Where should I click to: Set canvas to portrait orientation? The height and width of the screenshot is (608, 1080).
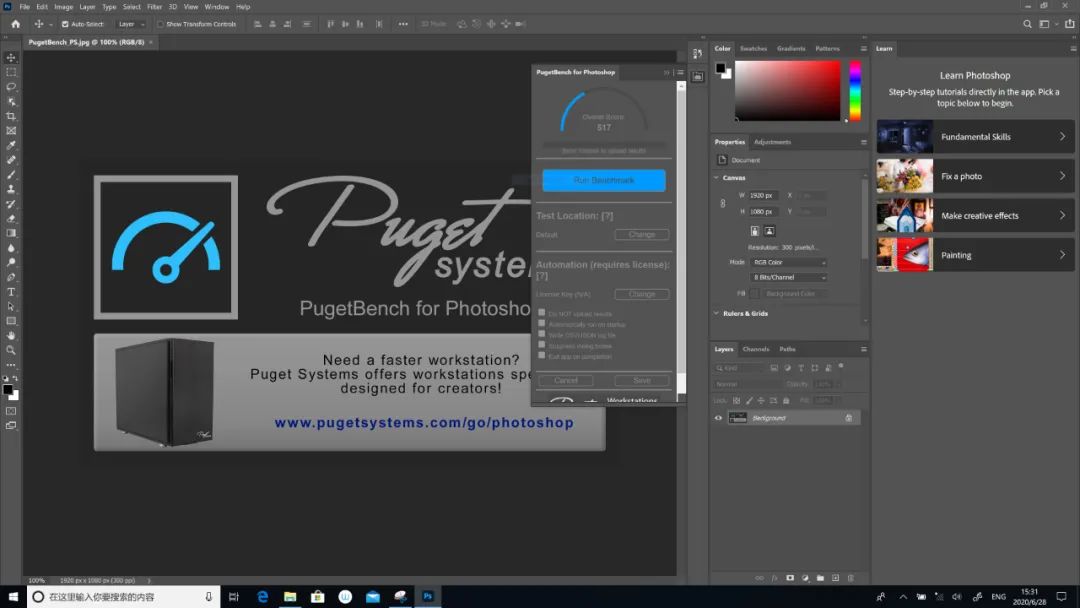(755, 231)
